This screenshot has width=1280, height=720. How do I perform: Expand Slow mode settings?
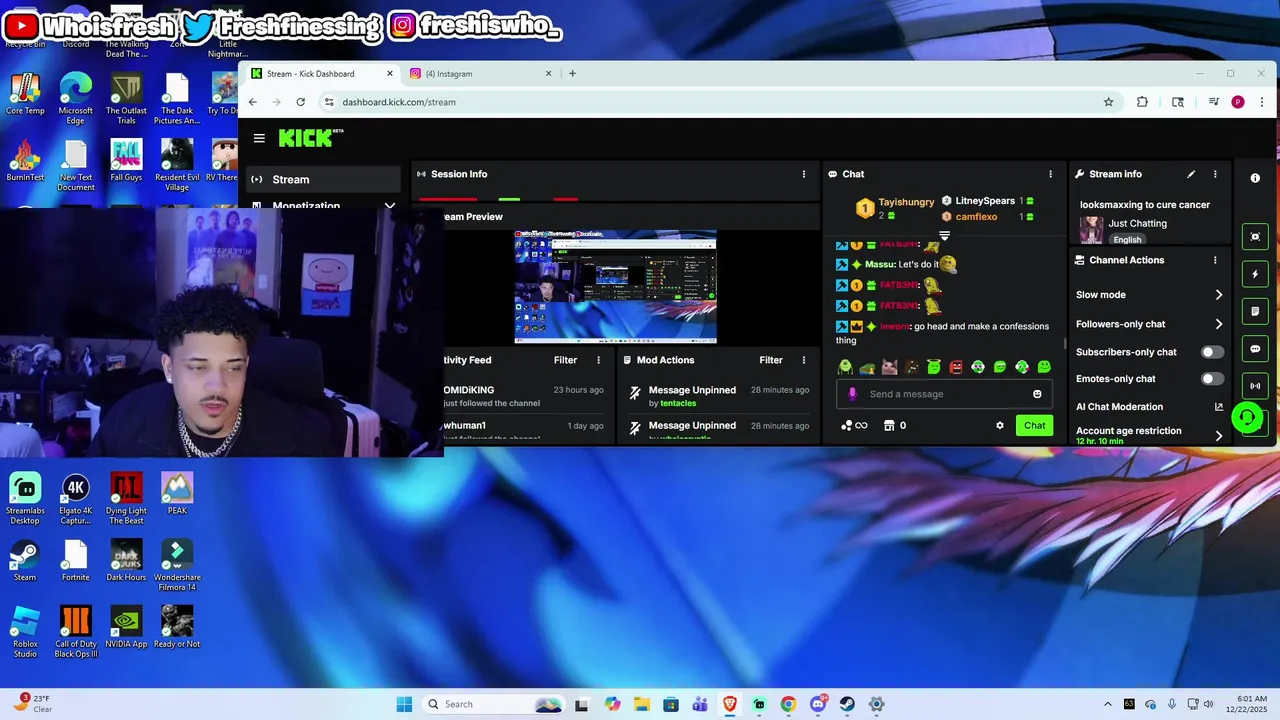1218,295
